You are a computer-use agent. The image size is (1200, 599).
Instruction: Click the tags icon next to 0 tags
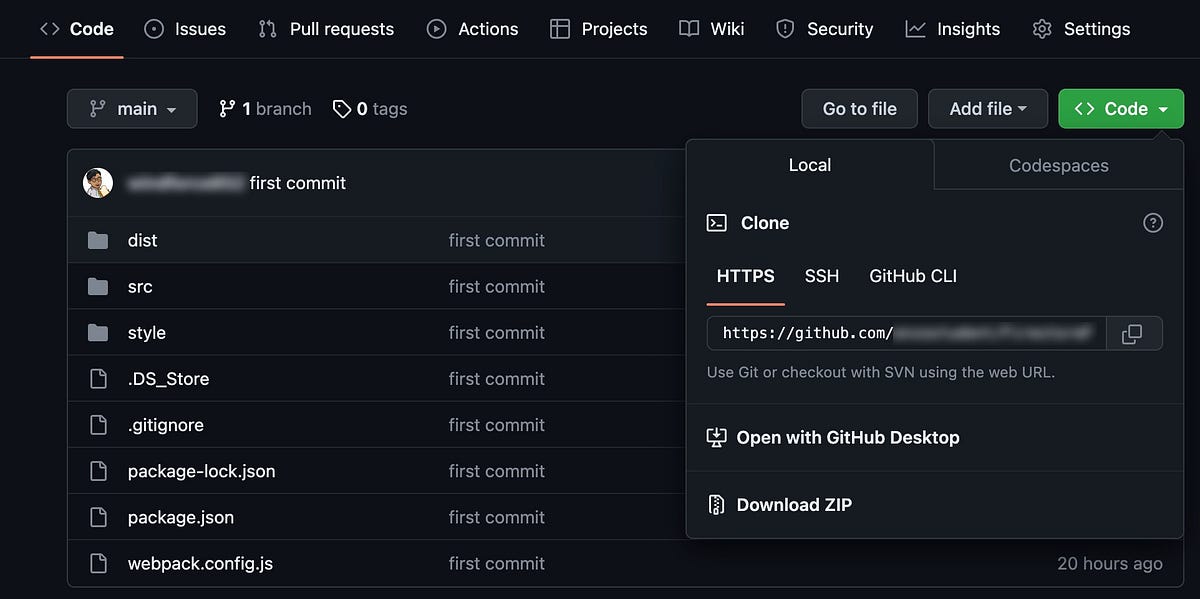point(339,108)
